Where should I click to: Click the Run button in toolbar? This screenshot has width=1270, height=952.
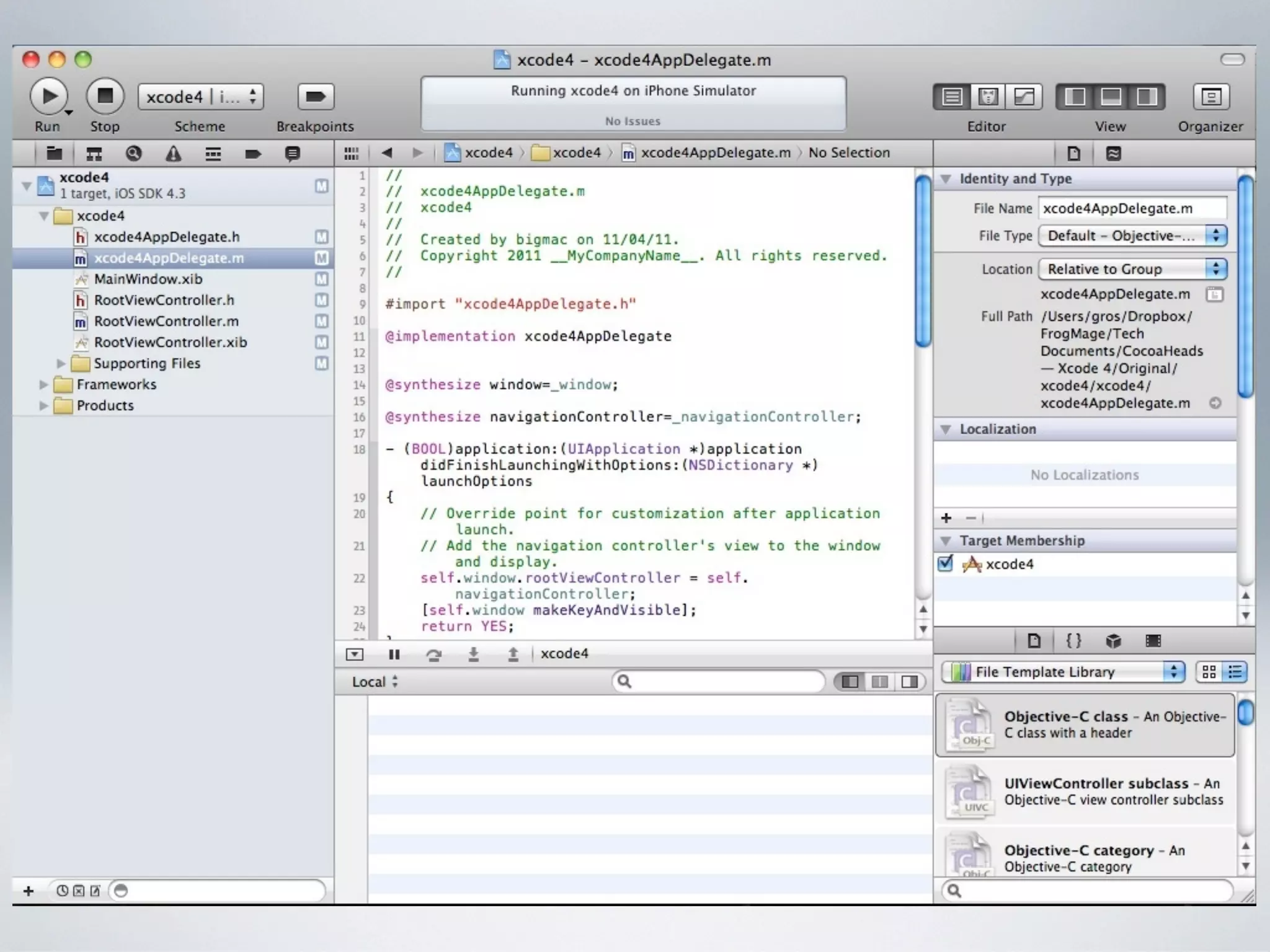pos(48,96)
